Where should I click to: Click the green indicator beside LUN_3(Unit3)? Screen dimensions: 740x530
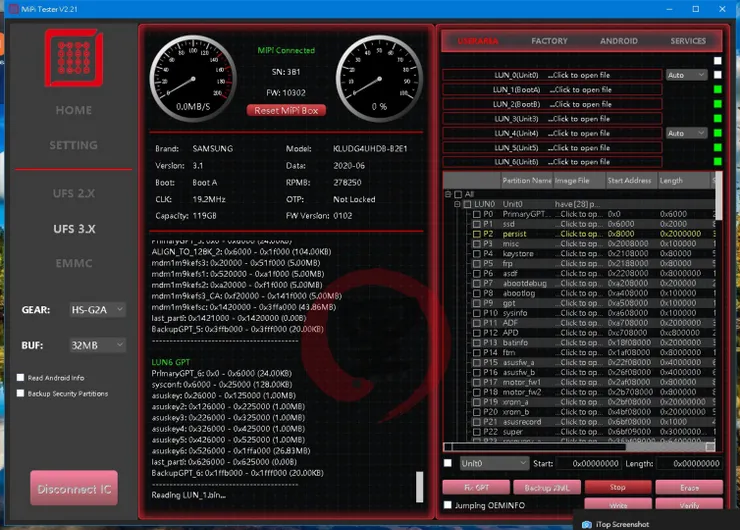[717, 118]
